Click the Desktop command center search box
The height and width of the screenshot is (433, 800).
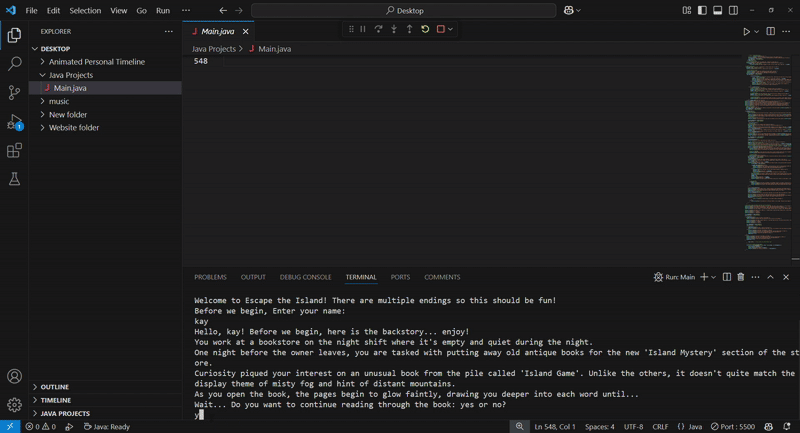point(404,10)
